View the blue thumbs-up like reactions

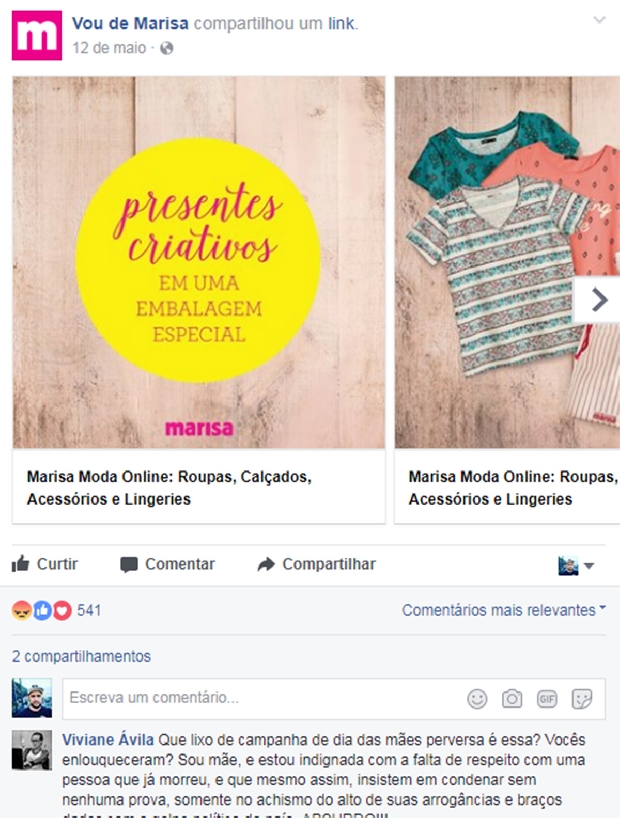[x=42, y=610]
